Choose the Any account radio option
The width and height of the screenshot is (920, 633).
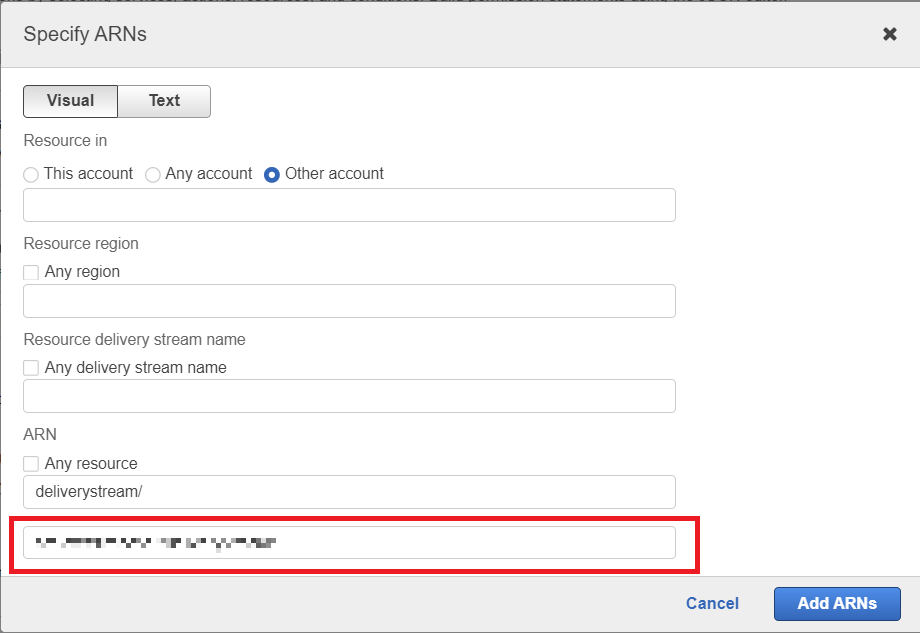click(153, 174)
